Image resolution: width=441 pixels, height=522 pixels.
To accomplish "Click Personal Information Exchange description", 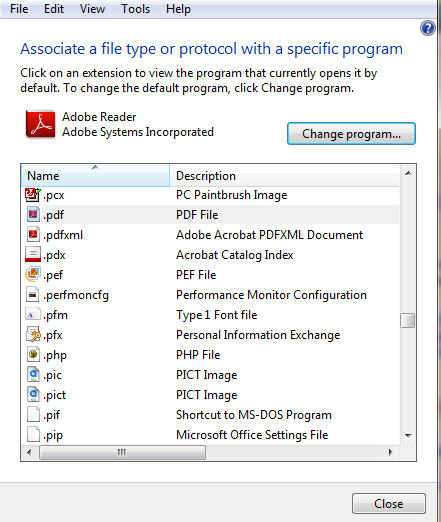I will (258, 335).
